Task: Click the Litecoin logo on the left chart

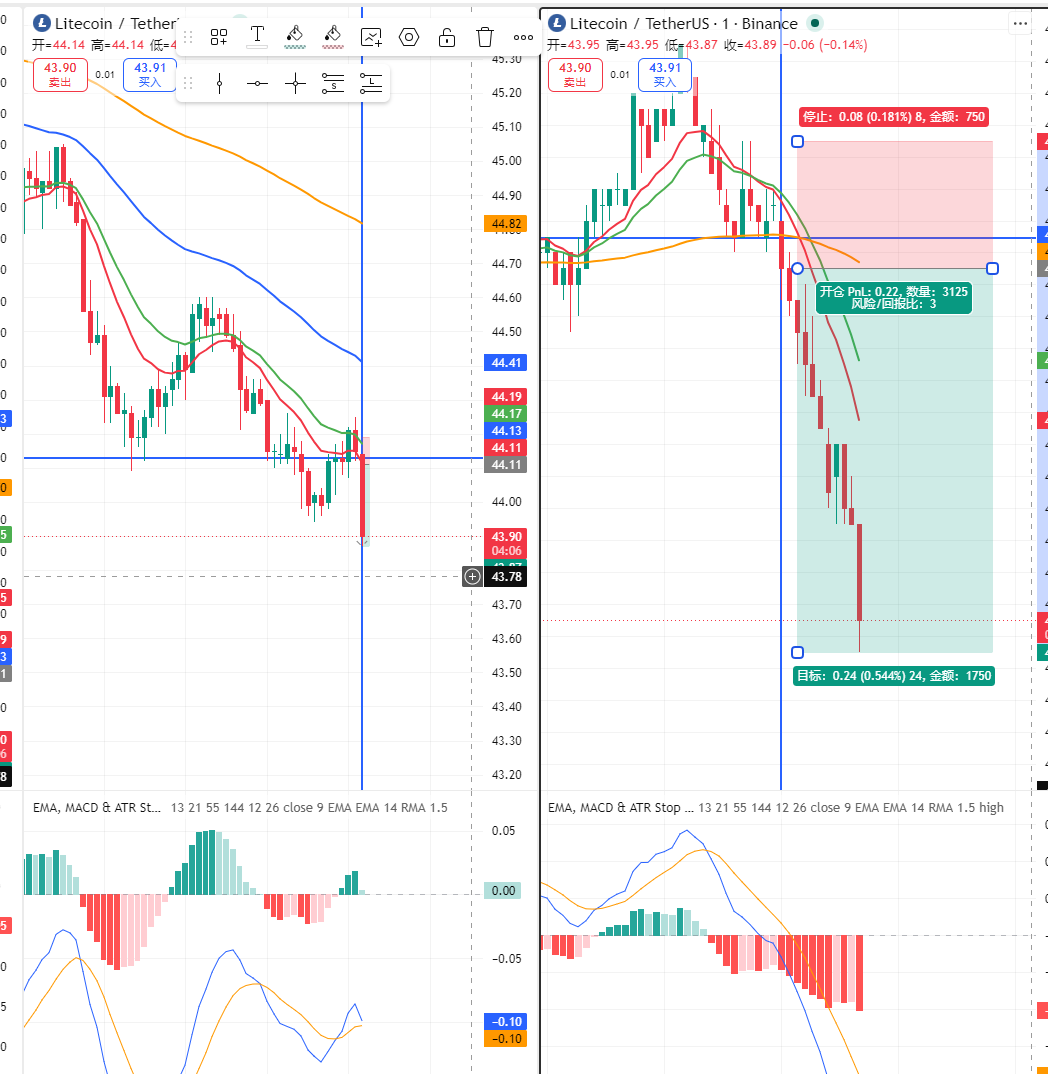Action: click(42, 23)
